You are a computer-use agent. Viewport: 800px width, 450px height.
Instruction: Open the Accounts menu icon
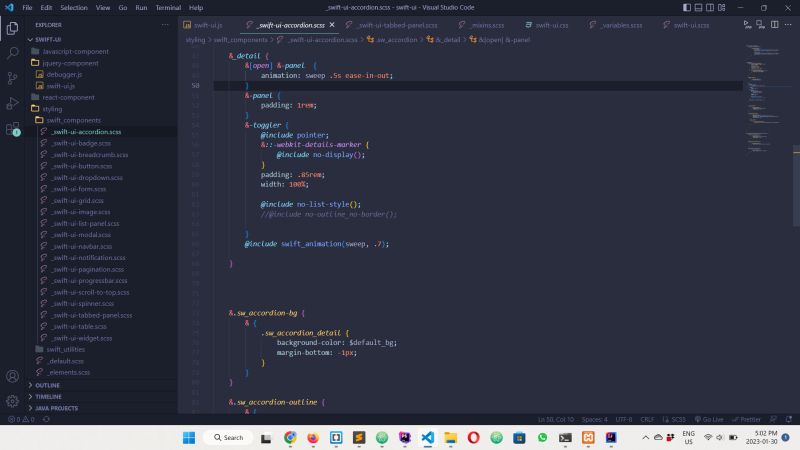coord(12,377)
